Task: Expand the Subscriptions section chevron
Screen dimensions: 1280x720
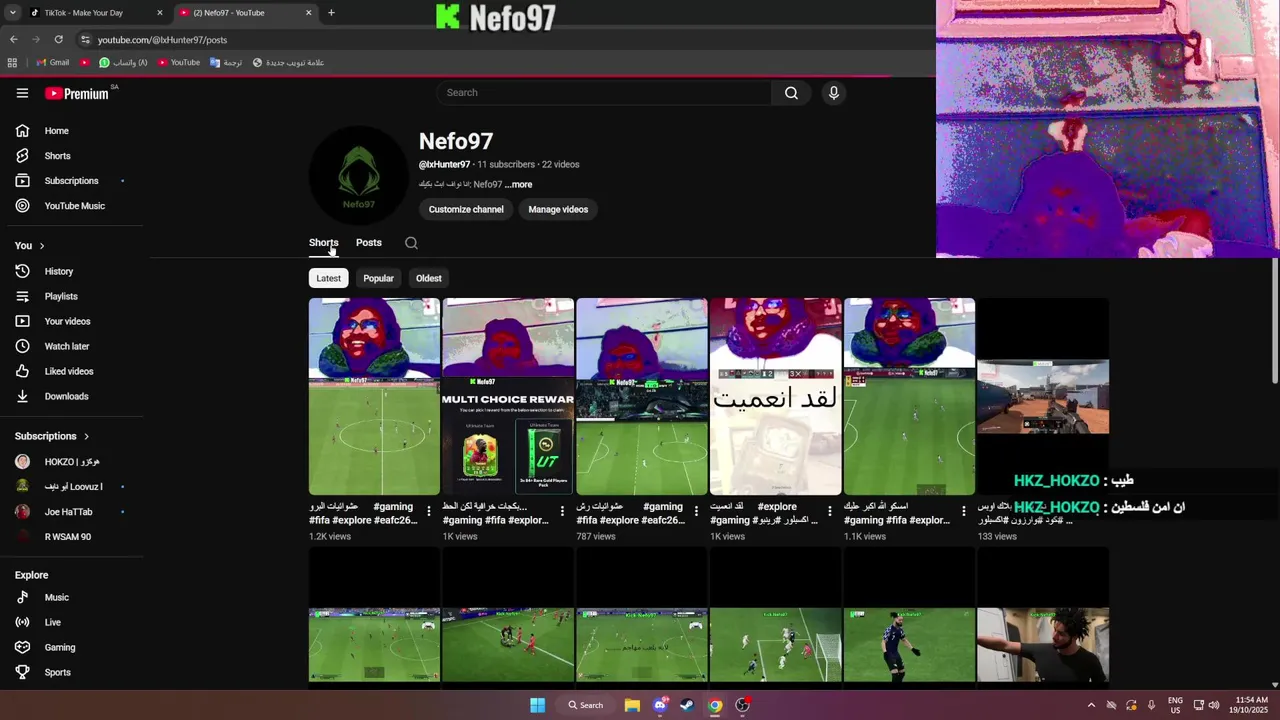Action: [86, 436]
